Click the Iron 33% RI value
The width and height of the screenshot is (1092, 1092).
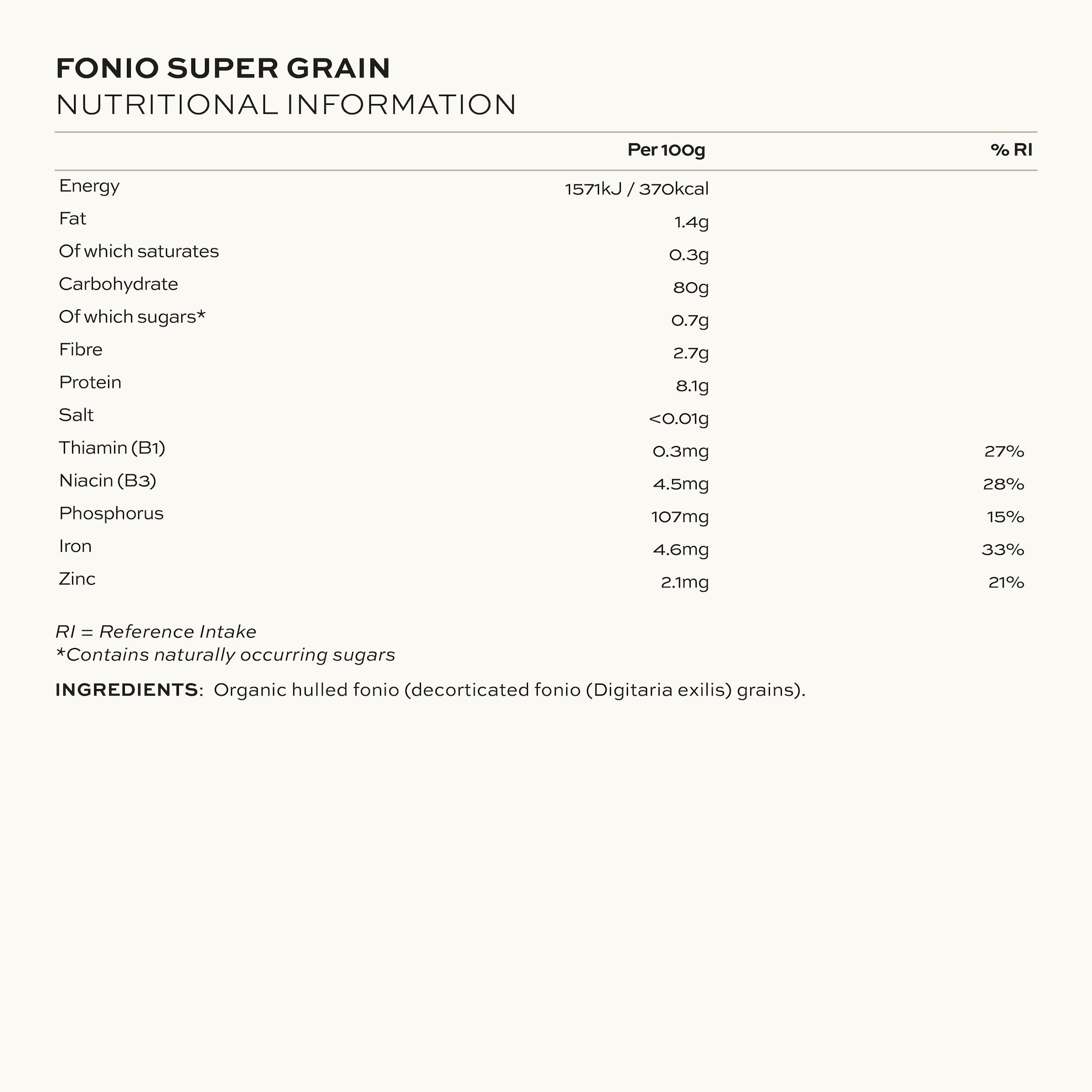pyautogui.click(x=1002, y=550)
